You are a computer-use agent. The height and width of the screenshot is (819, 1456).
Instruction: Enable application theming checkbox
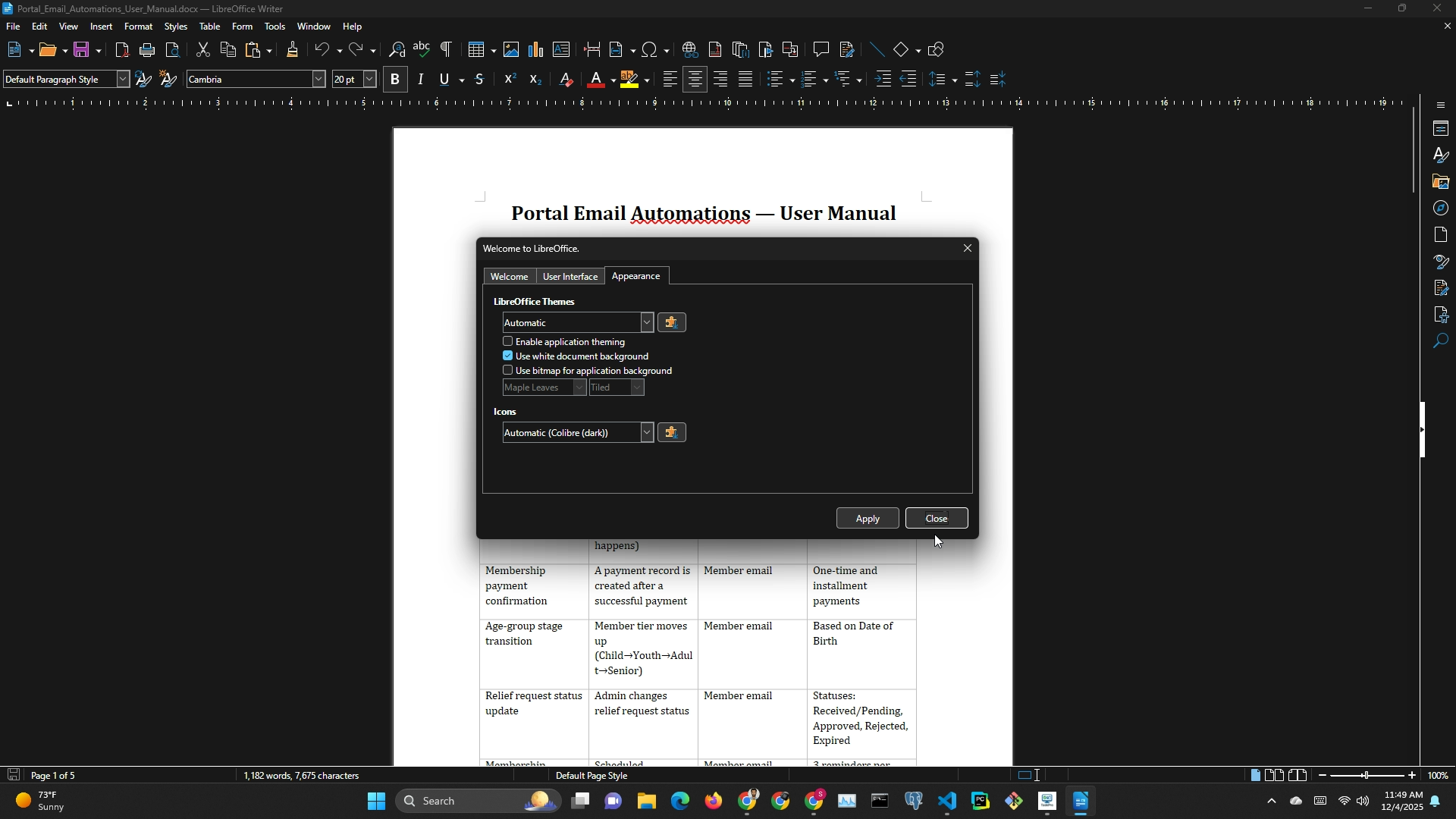508,342
